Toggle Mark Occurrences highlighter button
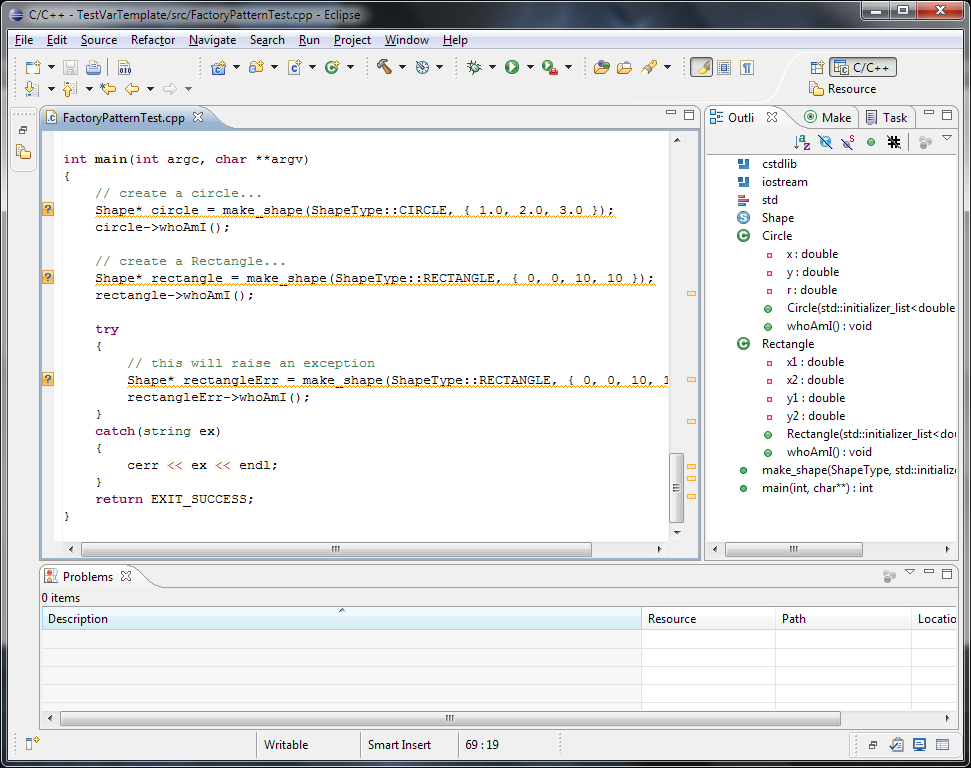The image size is (971, 768). pos(702,67)
